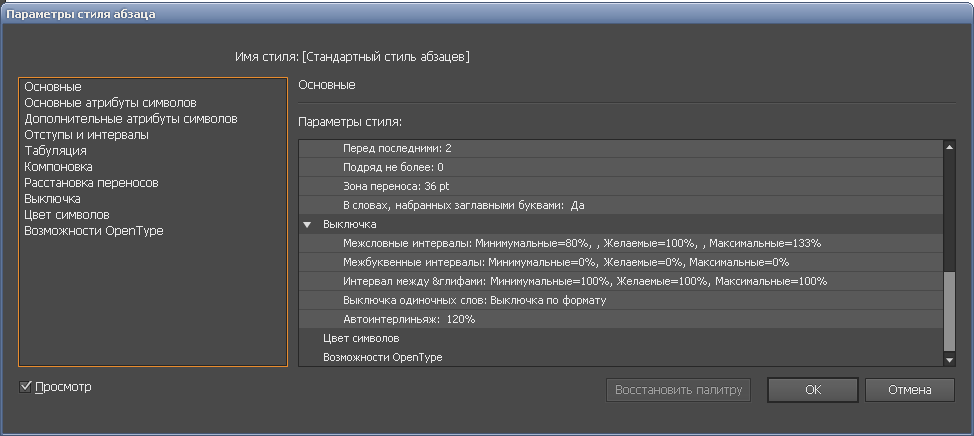Select Основные in the category list
The height and width of the screenshot is (436, 974).
click(53, 87)
